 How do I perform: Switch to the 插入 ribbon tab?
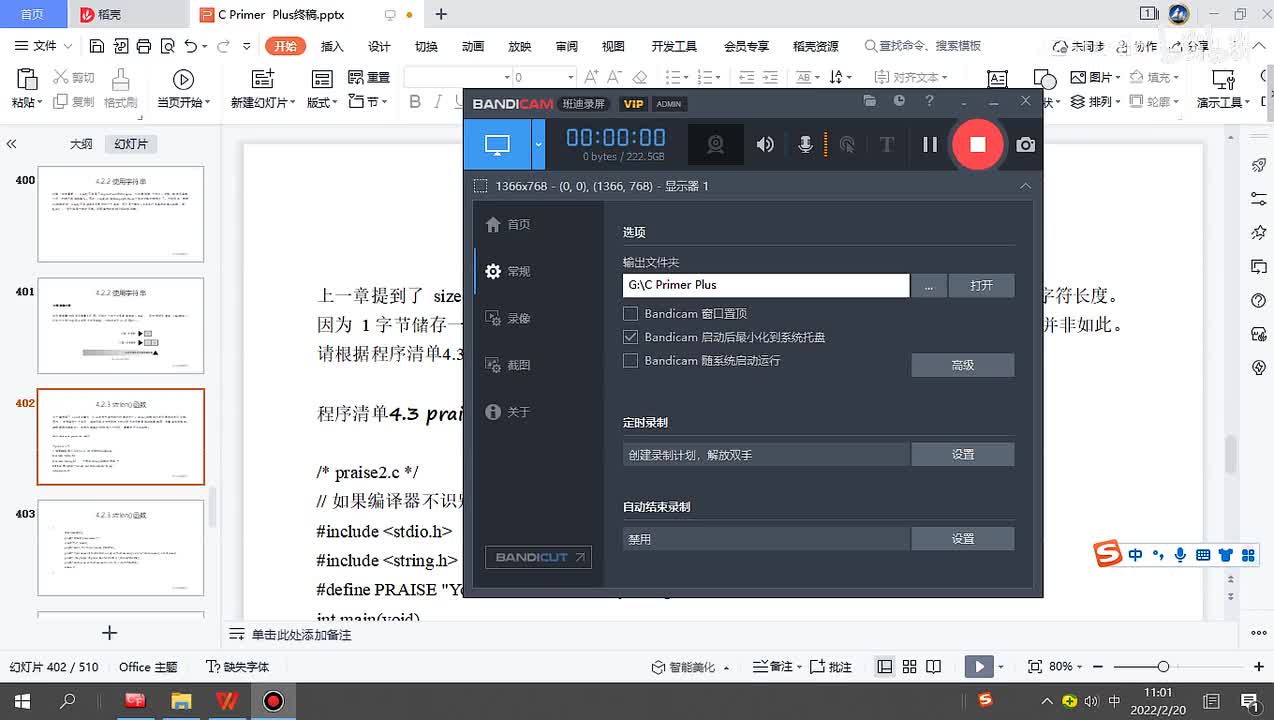coord(332,46)
